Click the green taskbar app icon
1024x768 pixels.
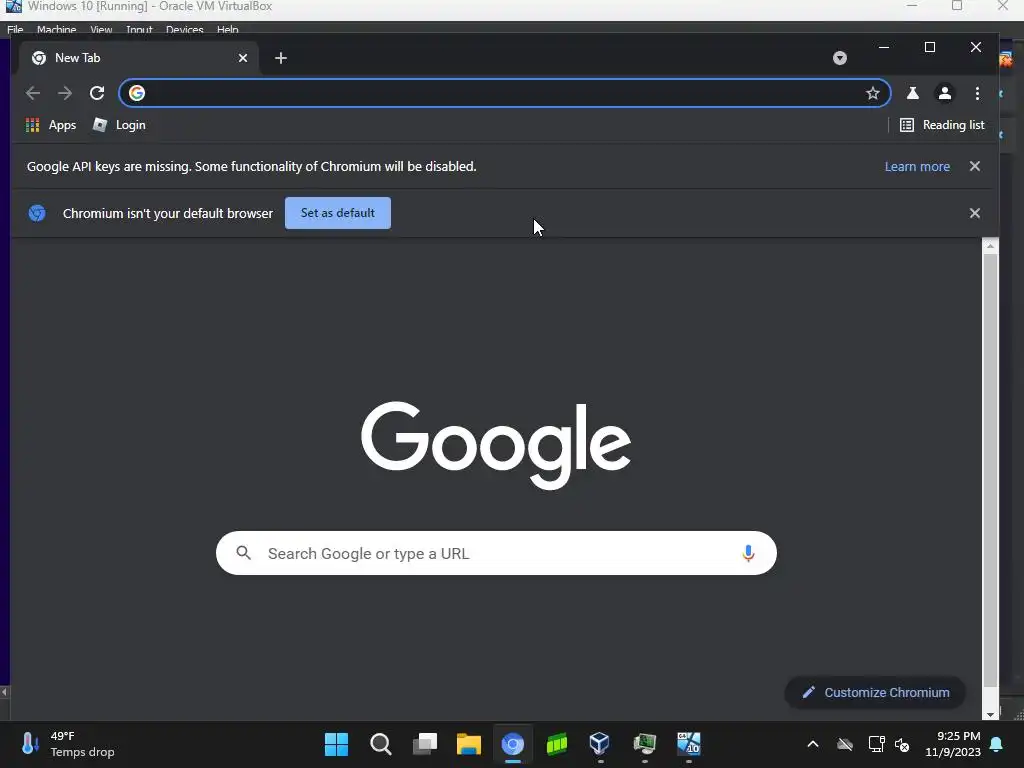coord(556,744)
